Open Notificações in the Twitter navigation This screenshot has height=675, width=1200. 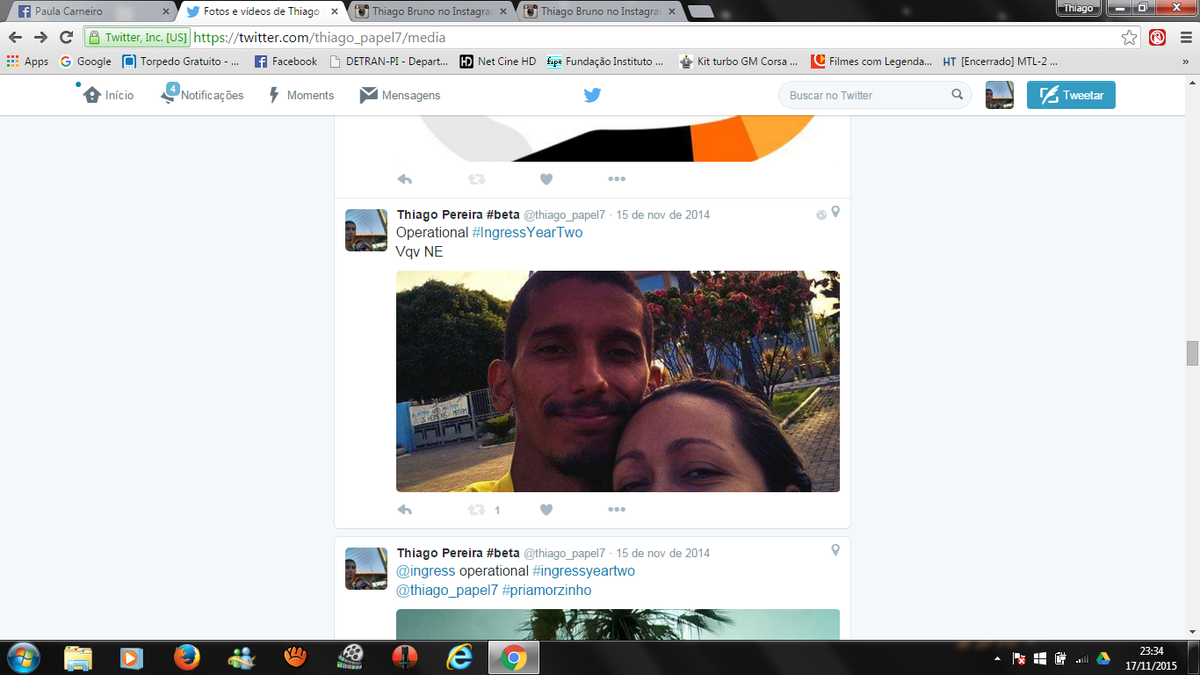[202, 95]
